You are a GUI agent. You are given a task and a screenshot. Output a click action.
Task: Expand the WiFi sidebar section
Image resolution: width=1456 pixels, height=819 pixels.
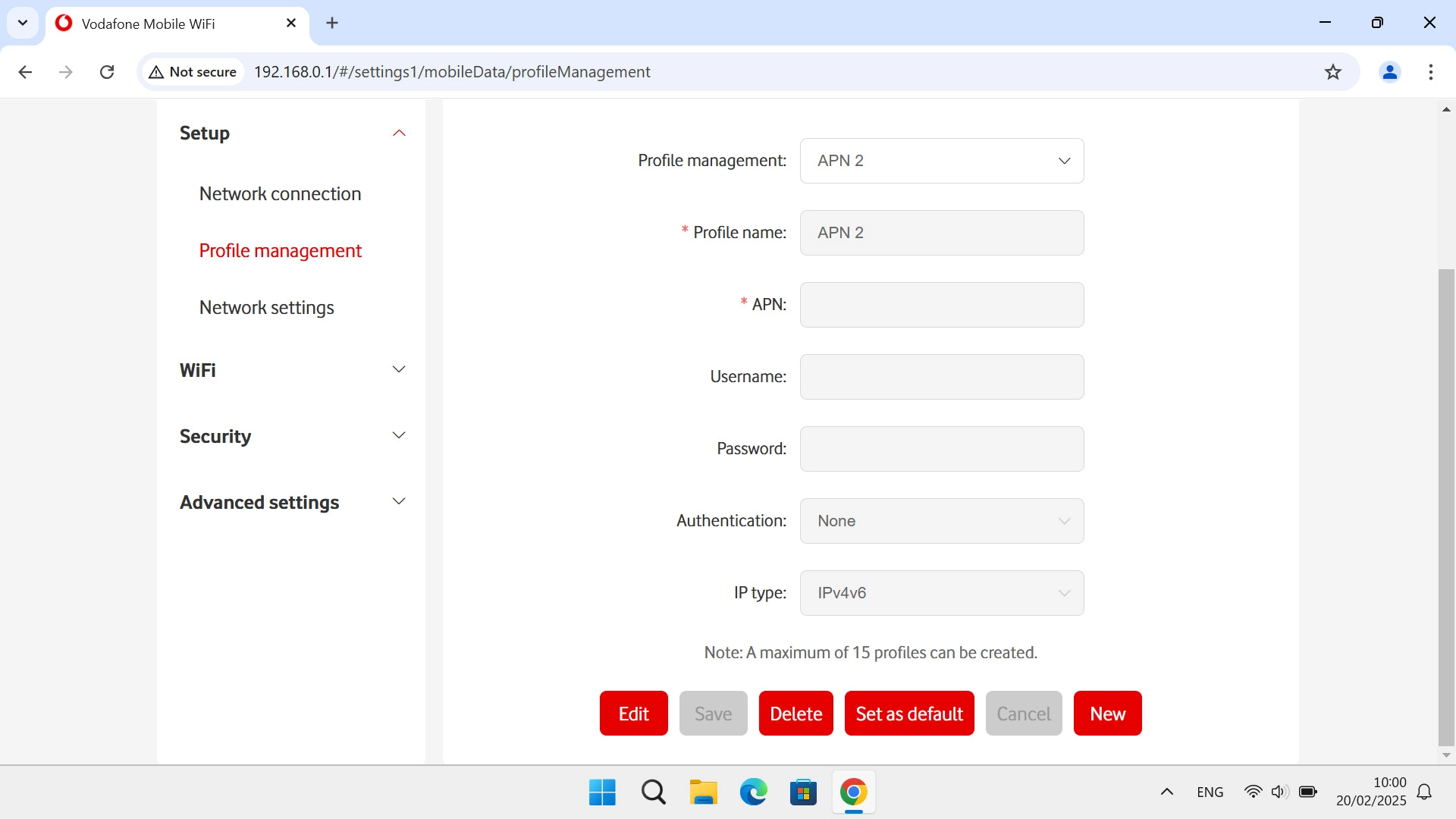292,370
